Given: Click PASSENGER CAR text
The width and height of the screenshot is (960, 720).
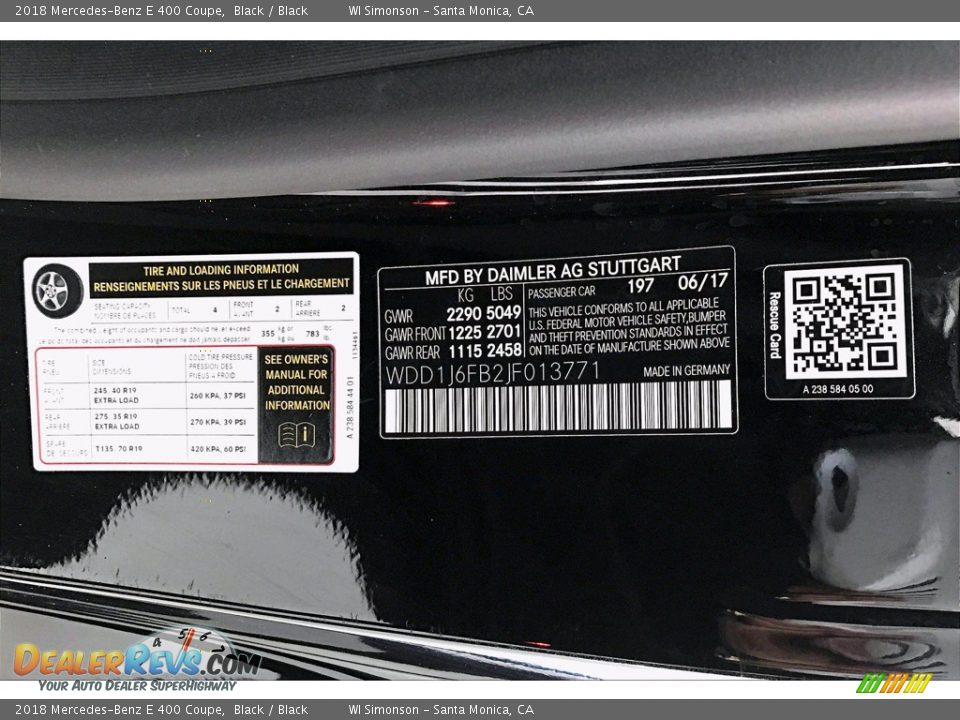Looking at the screenshot, I should point(561,293).
